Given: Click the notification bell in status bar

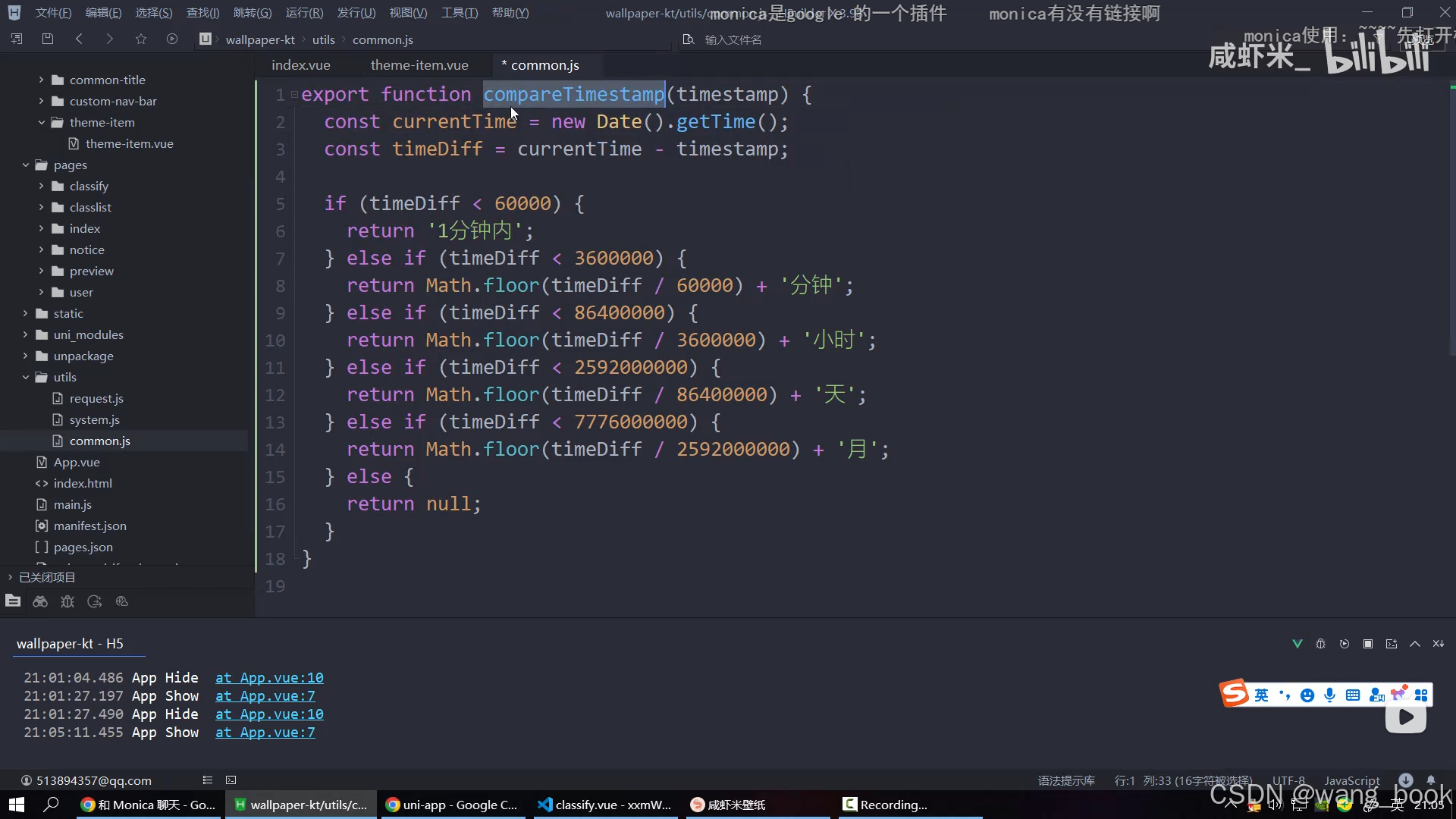Looking at the screenshot, I should pos(1431,780).
